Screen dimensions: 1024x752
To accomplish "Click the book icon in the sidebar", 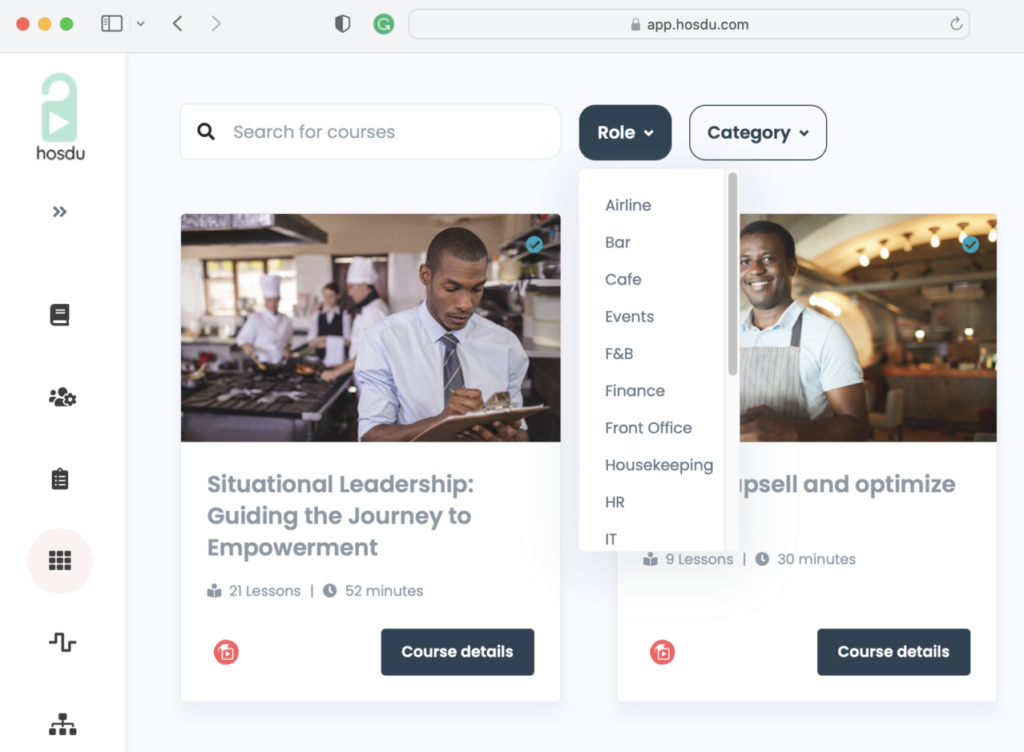I will 60,315.
